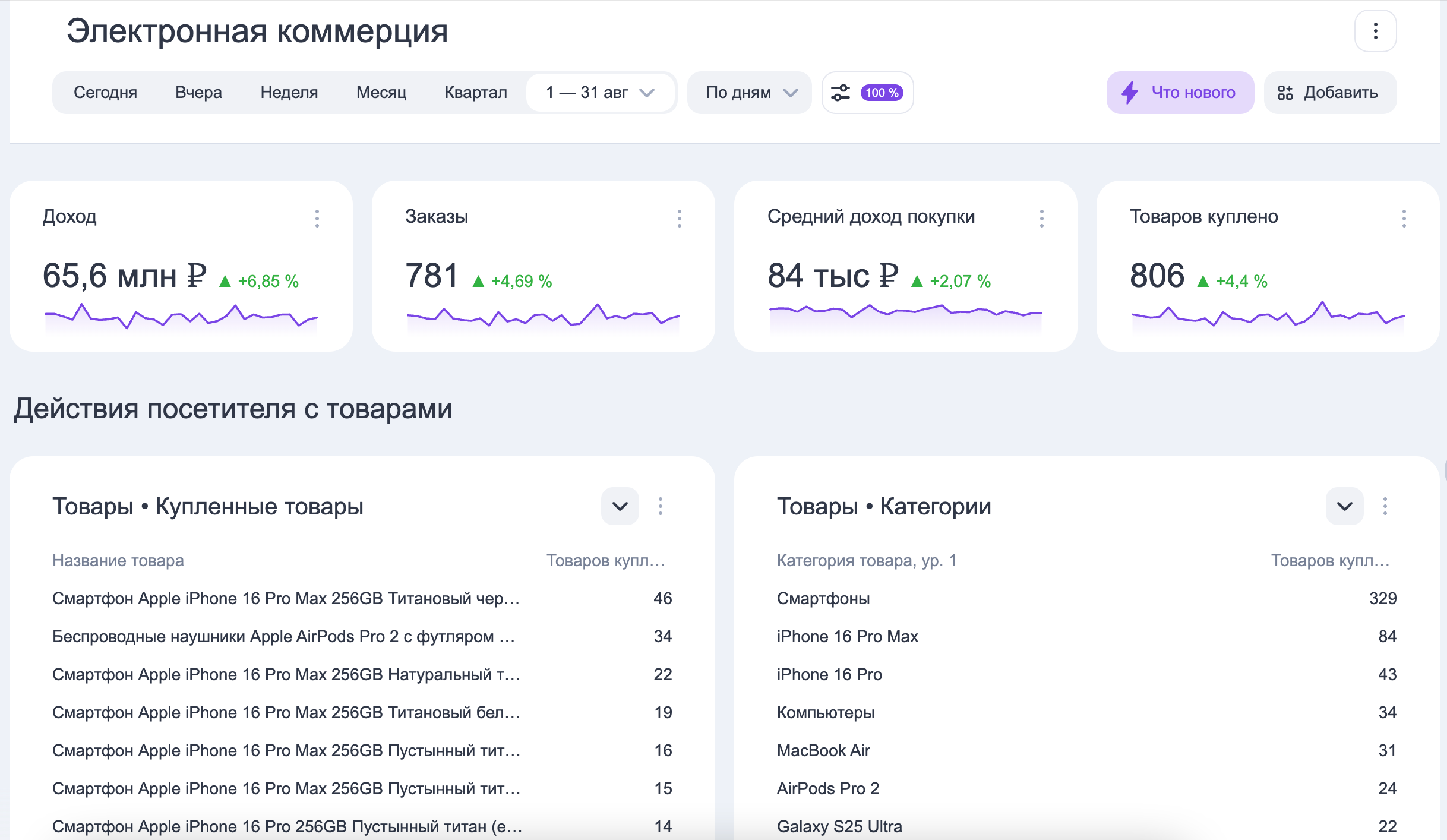
Task: Click the 'Что нового' button
Action: (1180, 92)
